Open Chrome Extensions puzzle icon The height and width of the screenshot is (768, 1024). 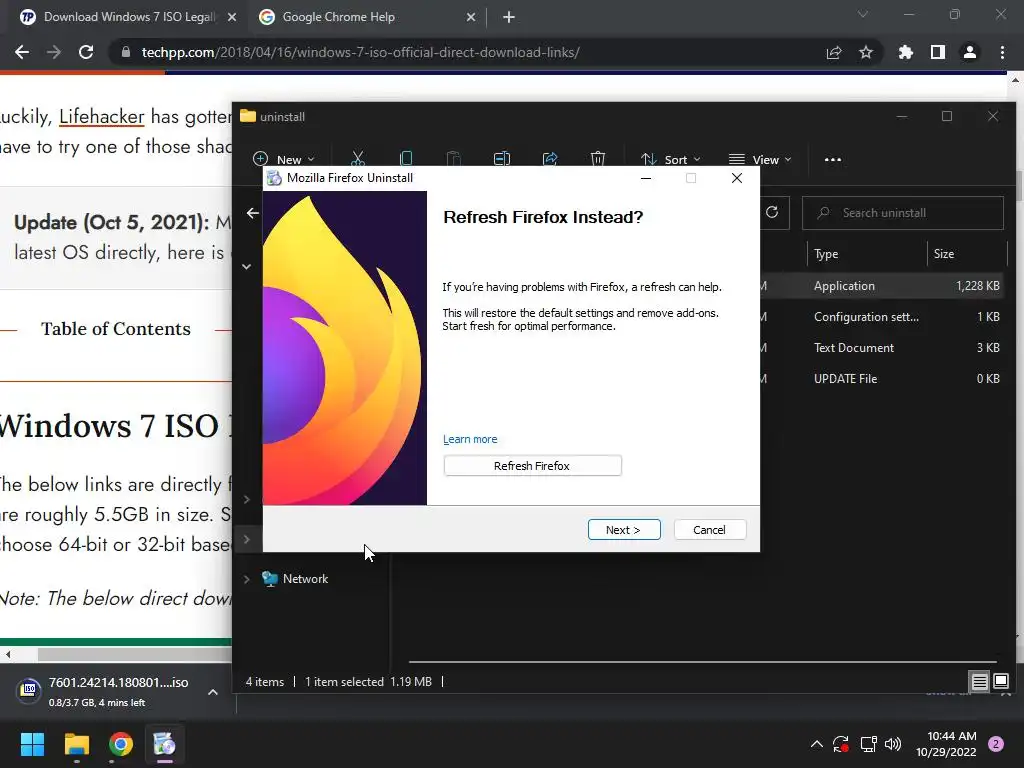coord(906,52)
